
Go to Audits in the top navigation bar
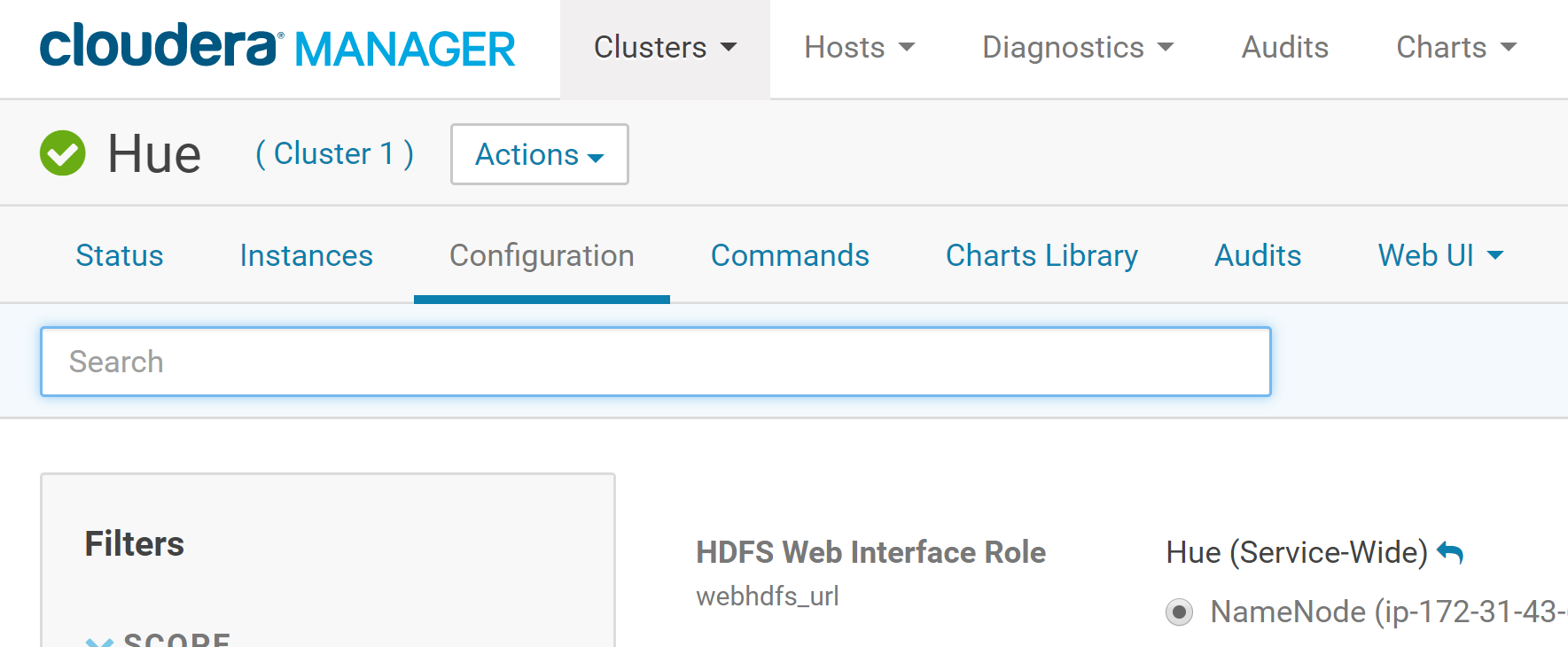1284,48
